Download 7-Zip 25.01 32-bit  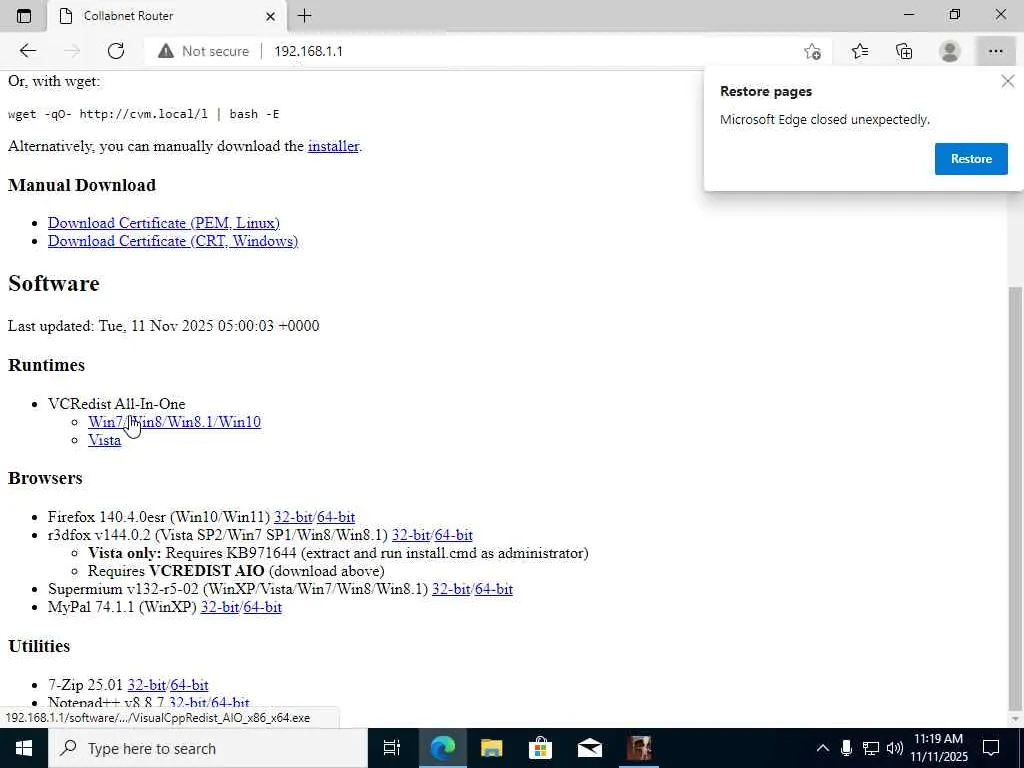[147, 685]
